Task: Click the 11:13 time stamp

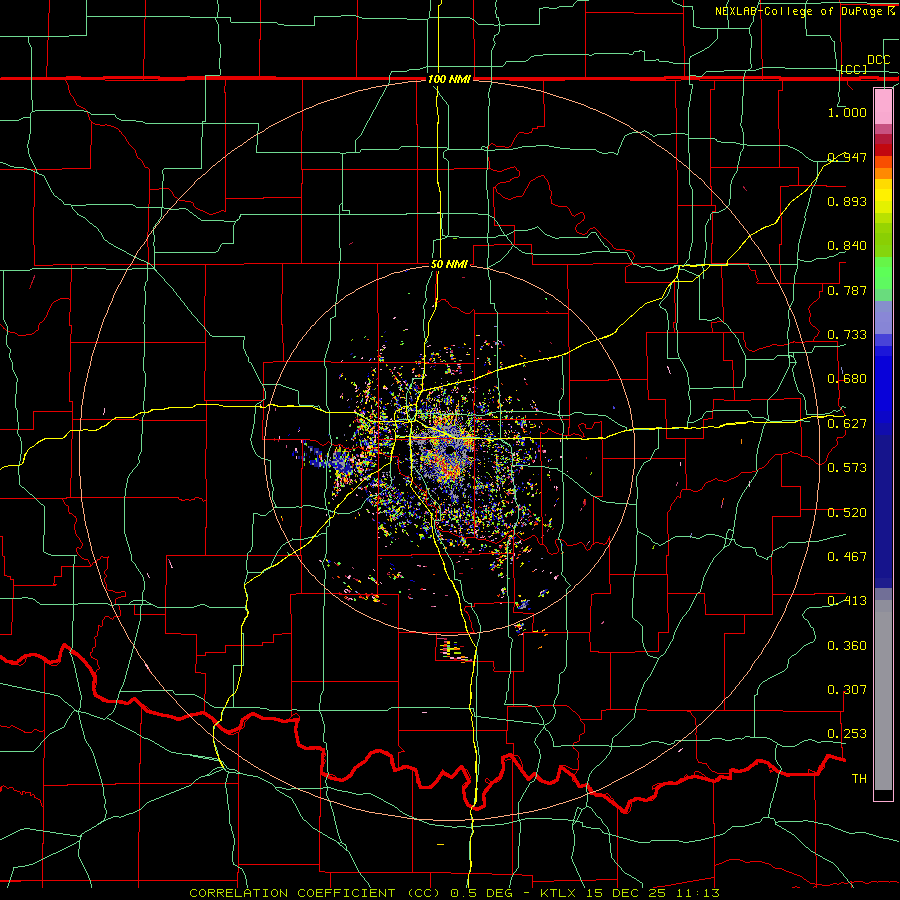Action: [x=698, y=893]
